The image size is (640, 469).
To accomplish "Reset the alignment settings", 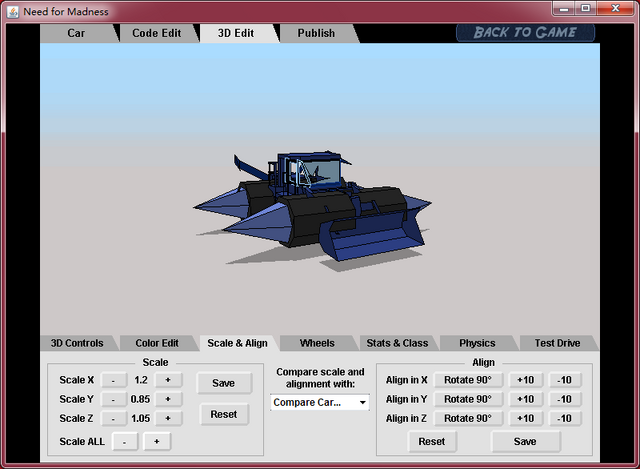I will click(432, 442).
